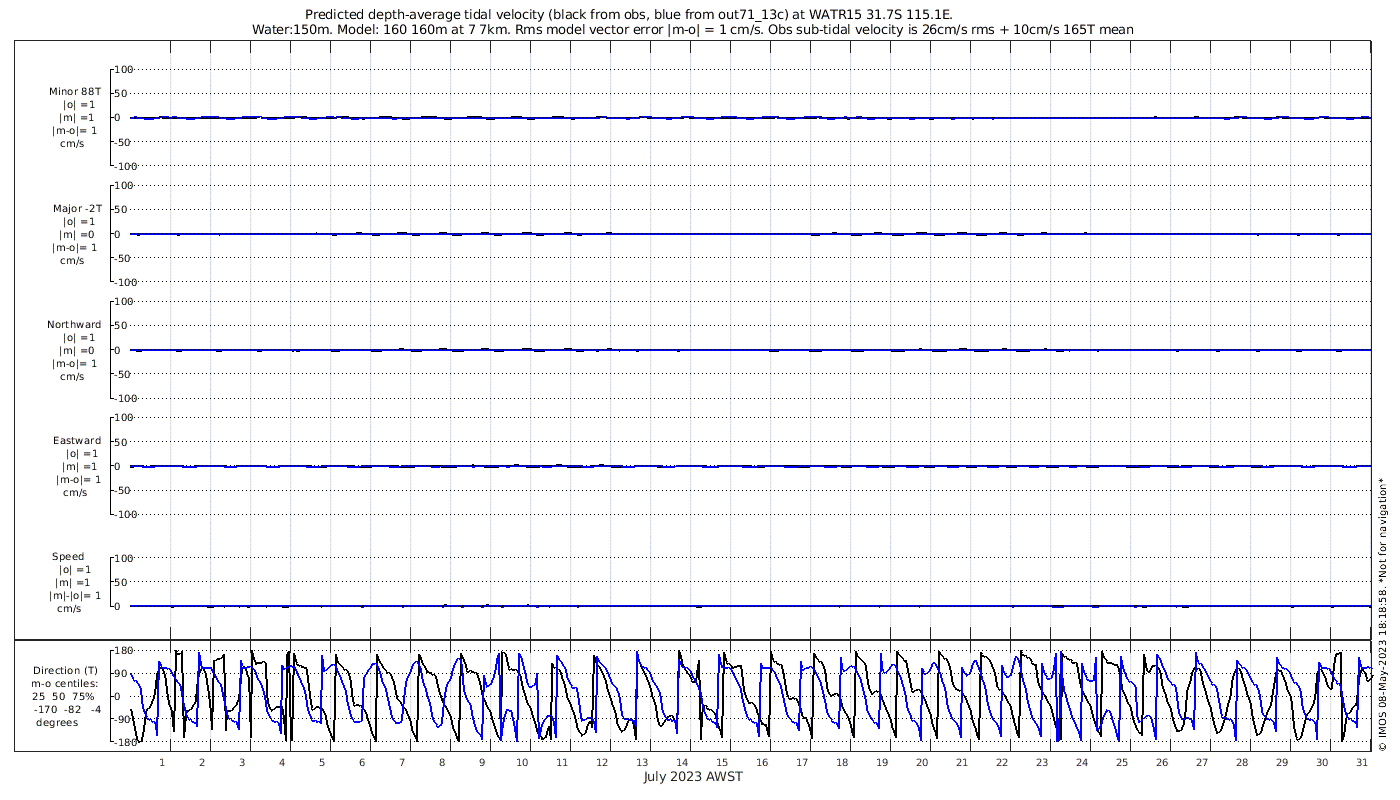
Task: Select day 22 on the date axis
Action: pyautogui.click(x=1002, y=763)
